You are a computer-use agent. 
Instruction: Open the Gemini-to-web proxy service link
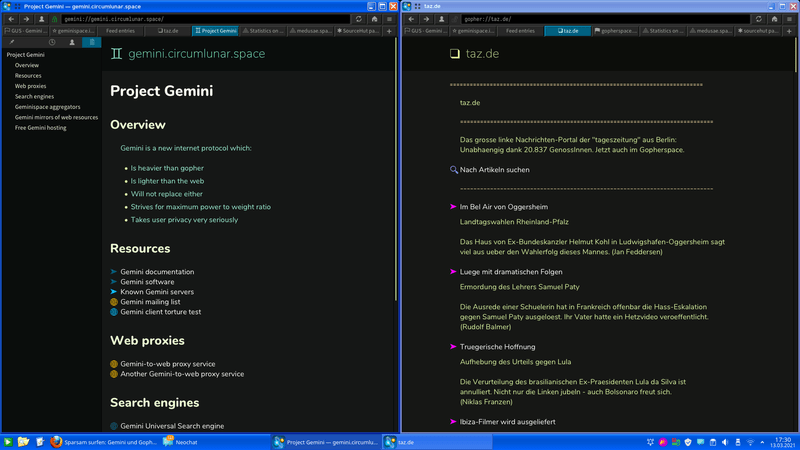pos(167,364)
